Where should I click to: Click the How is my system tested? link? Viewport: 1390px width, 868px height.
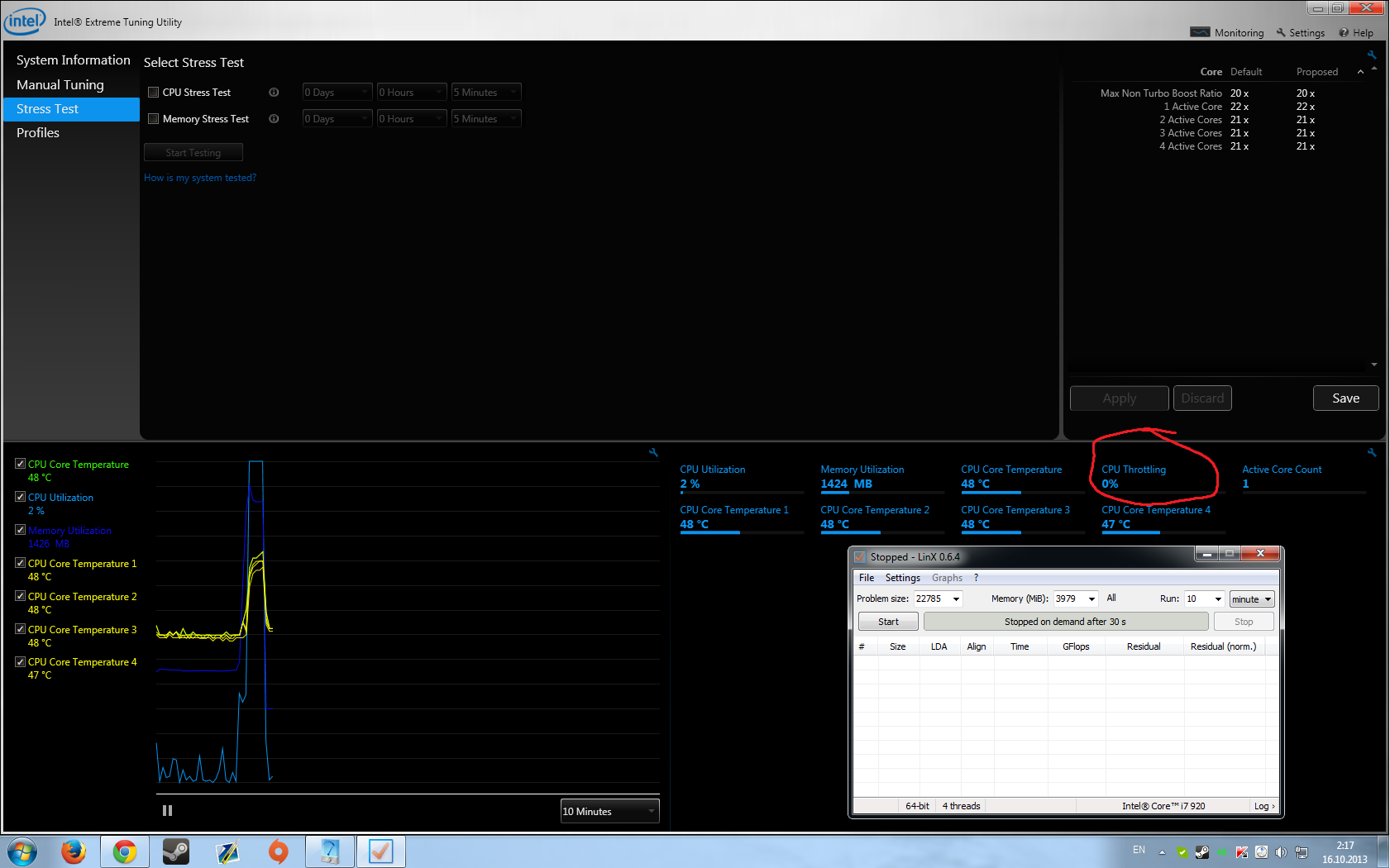(200, 178)
